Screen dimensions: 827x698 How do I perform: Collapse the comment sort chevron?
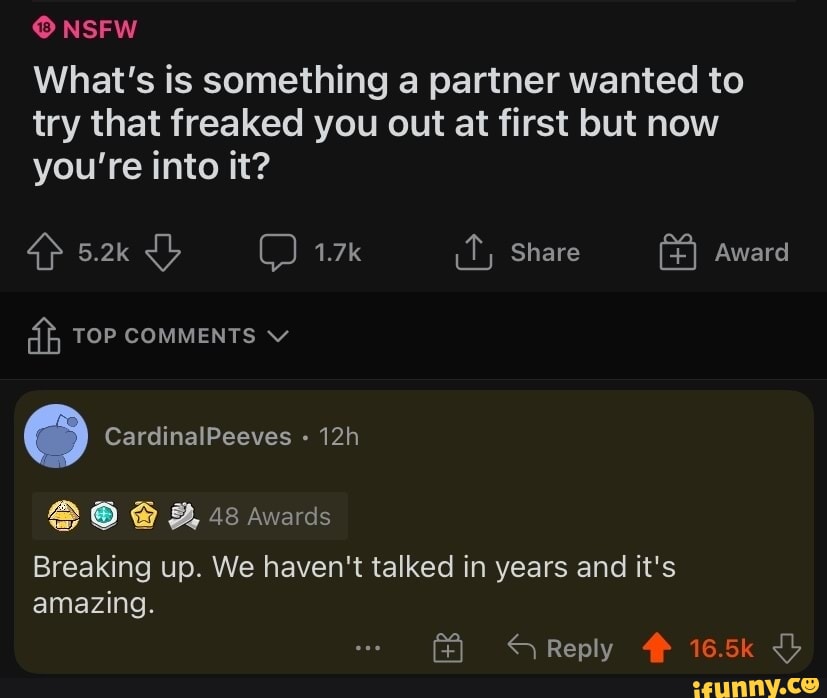point(279,336)
